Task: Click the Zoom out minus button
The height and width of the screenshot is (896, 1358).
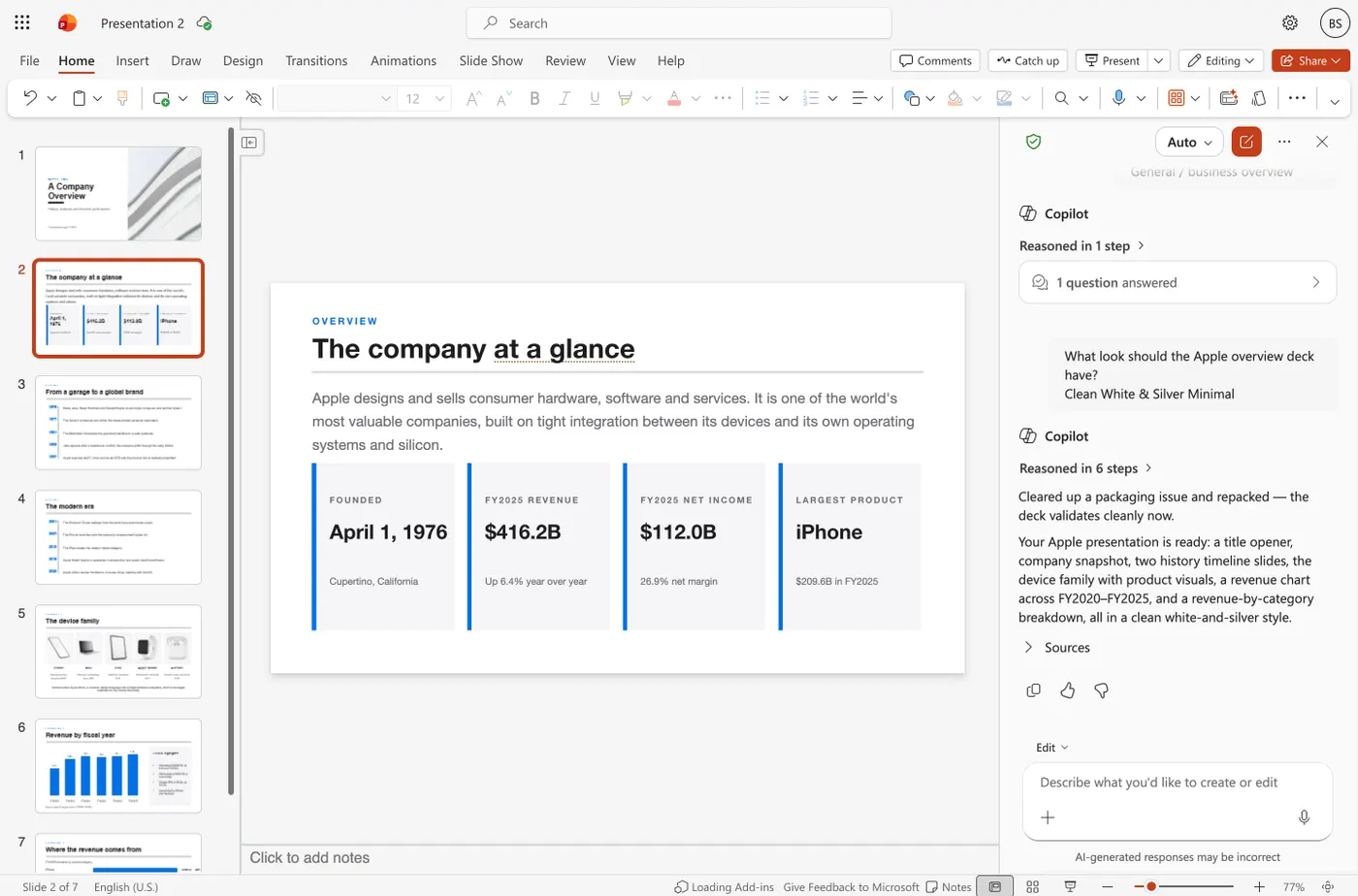Action: coord(1107,886)
